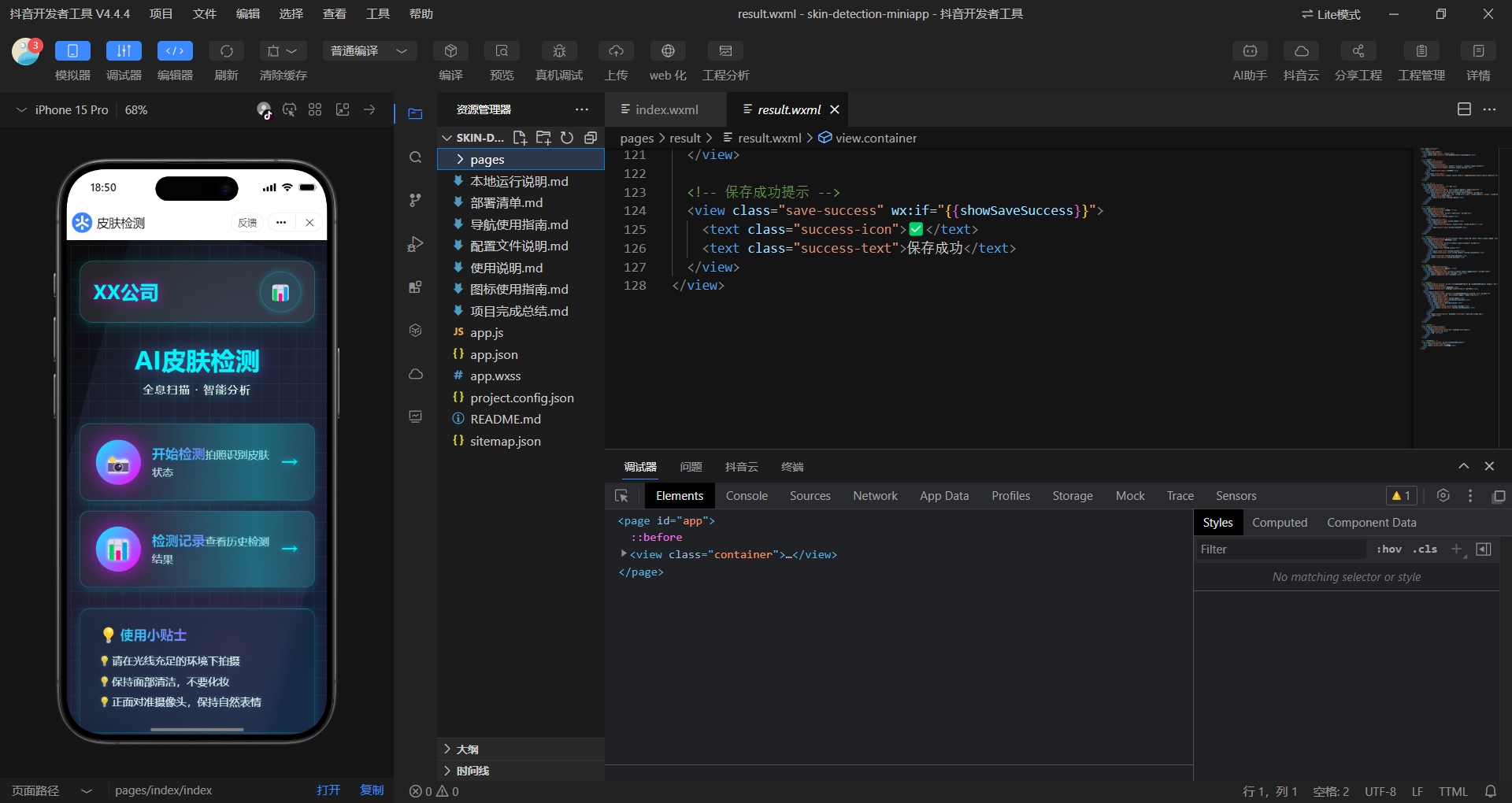Click the 真机调试 bug icon

(x=559, y=51)
